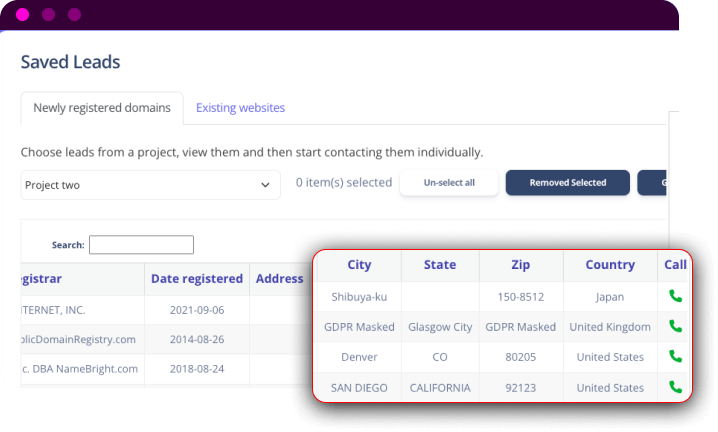Focus the Search input field
The width and height of the screenshot is (718, 432).
pos(141,245)
